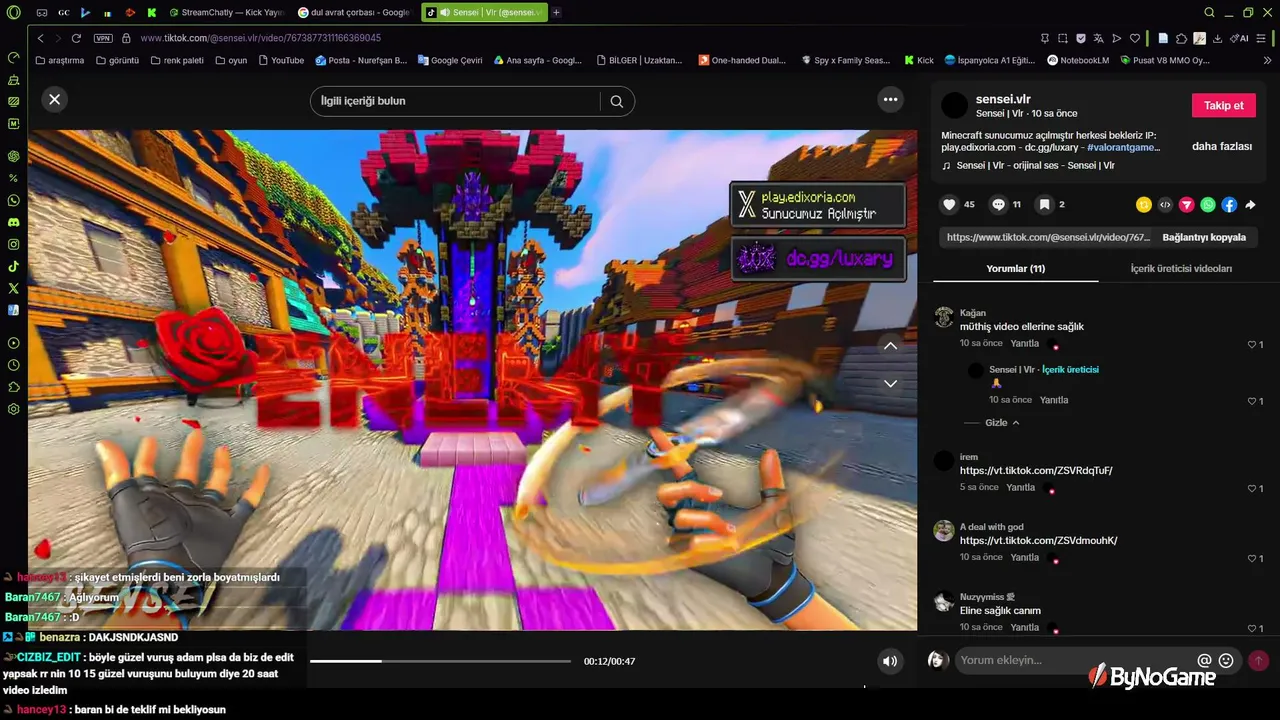Share the video via WhatsApp icon
The image size is (1280, 720).
coord(1208,205)
